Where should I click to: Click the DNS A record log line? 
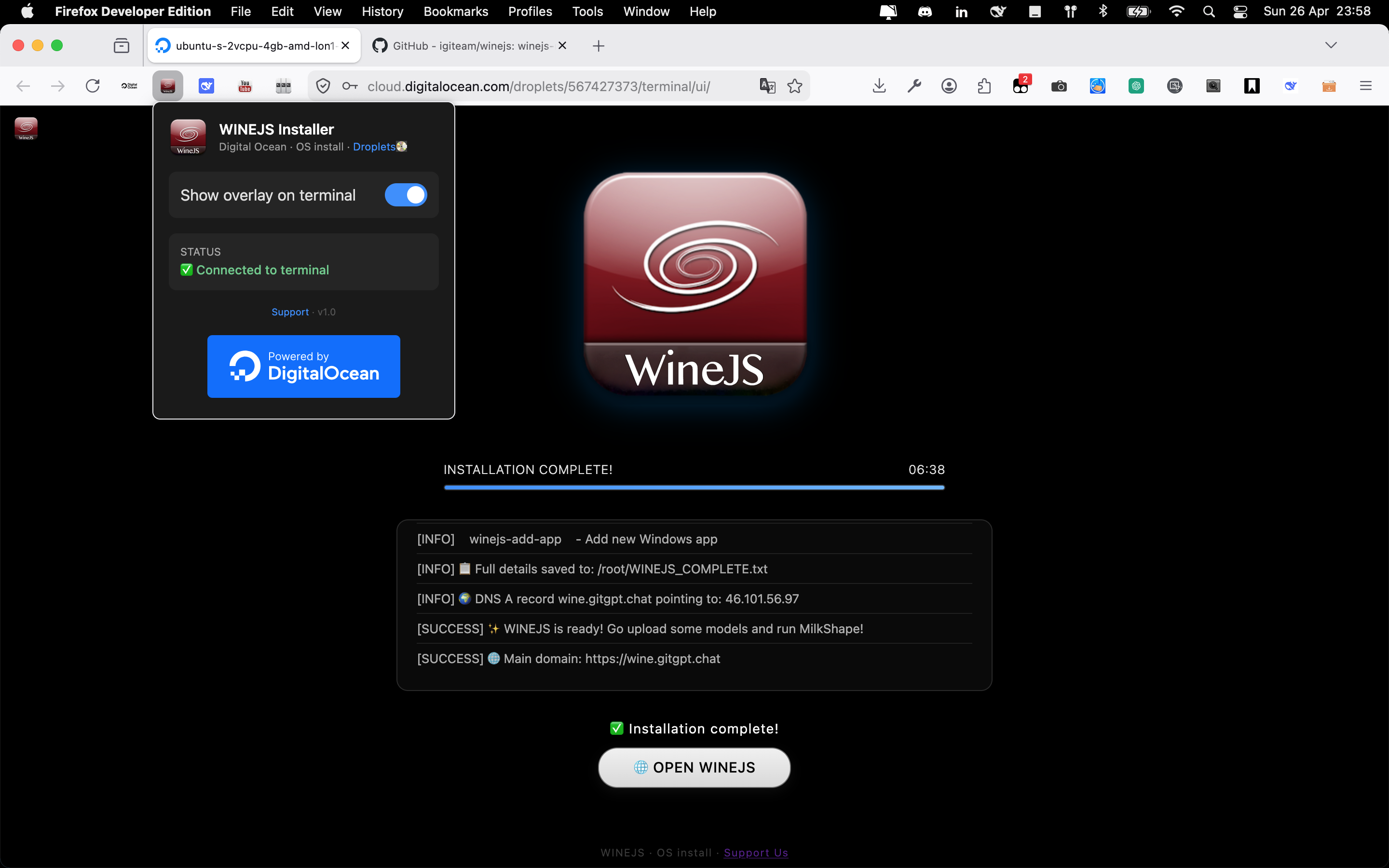(x=694, y=599)
